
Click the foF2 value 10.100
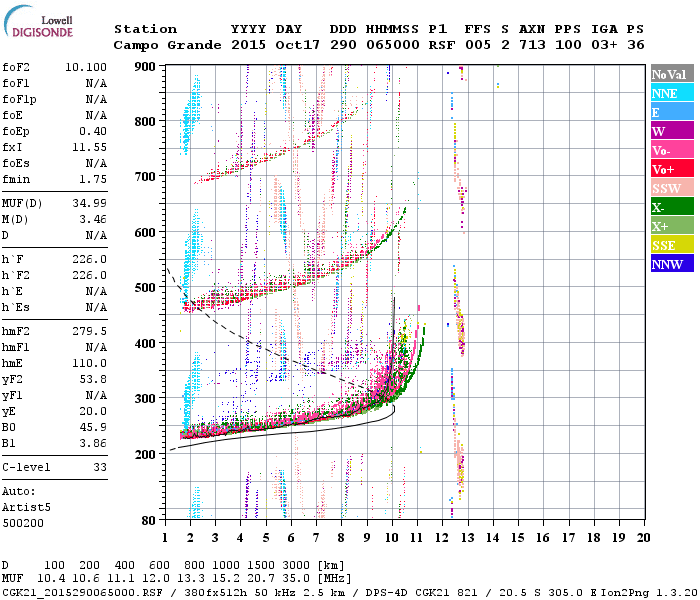click(x=86, y=67)
